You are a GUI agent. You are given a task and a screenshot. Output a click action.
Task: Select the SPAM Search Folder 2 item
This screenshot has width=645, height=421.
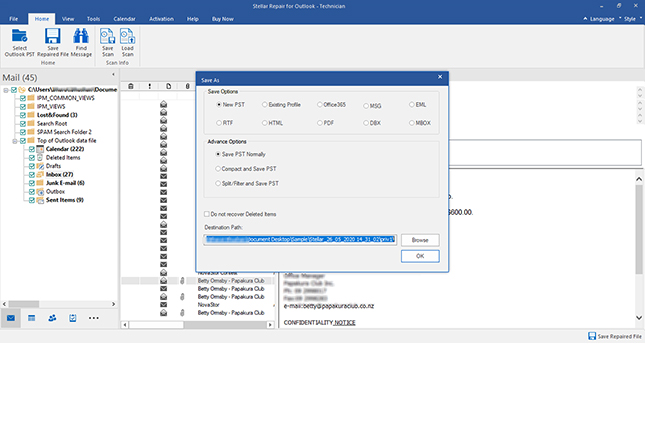[x=64, y=132]
